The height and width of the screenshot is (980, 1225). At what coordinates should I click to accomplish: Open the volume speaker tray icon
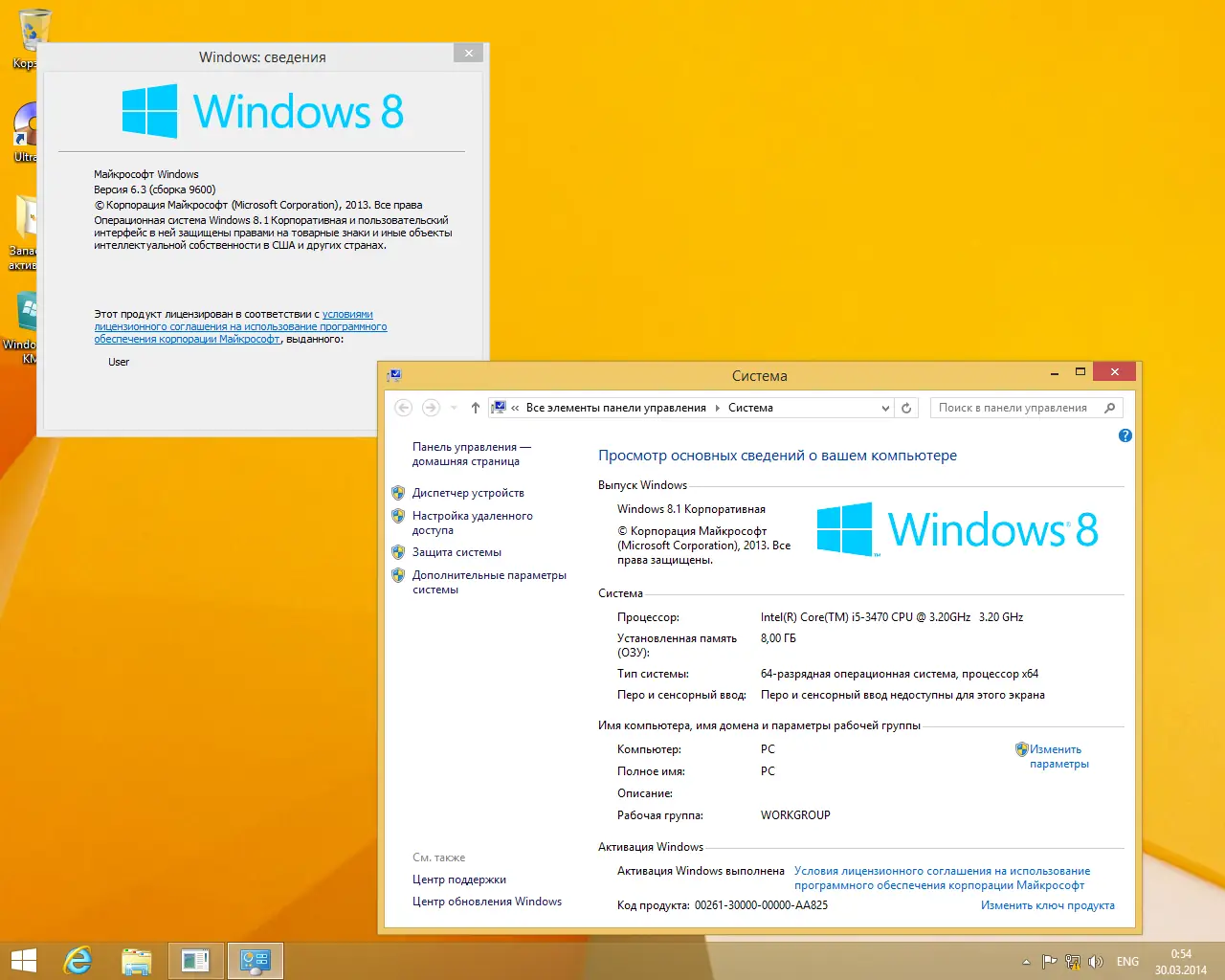(x=1096, y=962)
